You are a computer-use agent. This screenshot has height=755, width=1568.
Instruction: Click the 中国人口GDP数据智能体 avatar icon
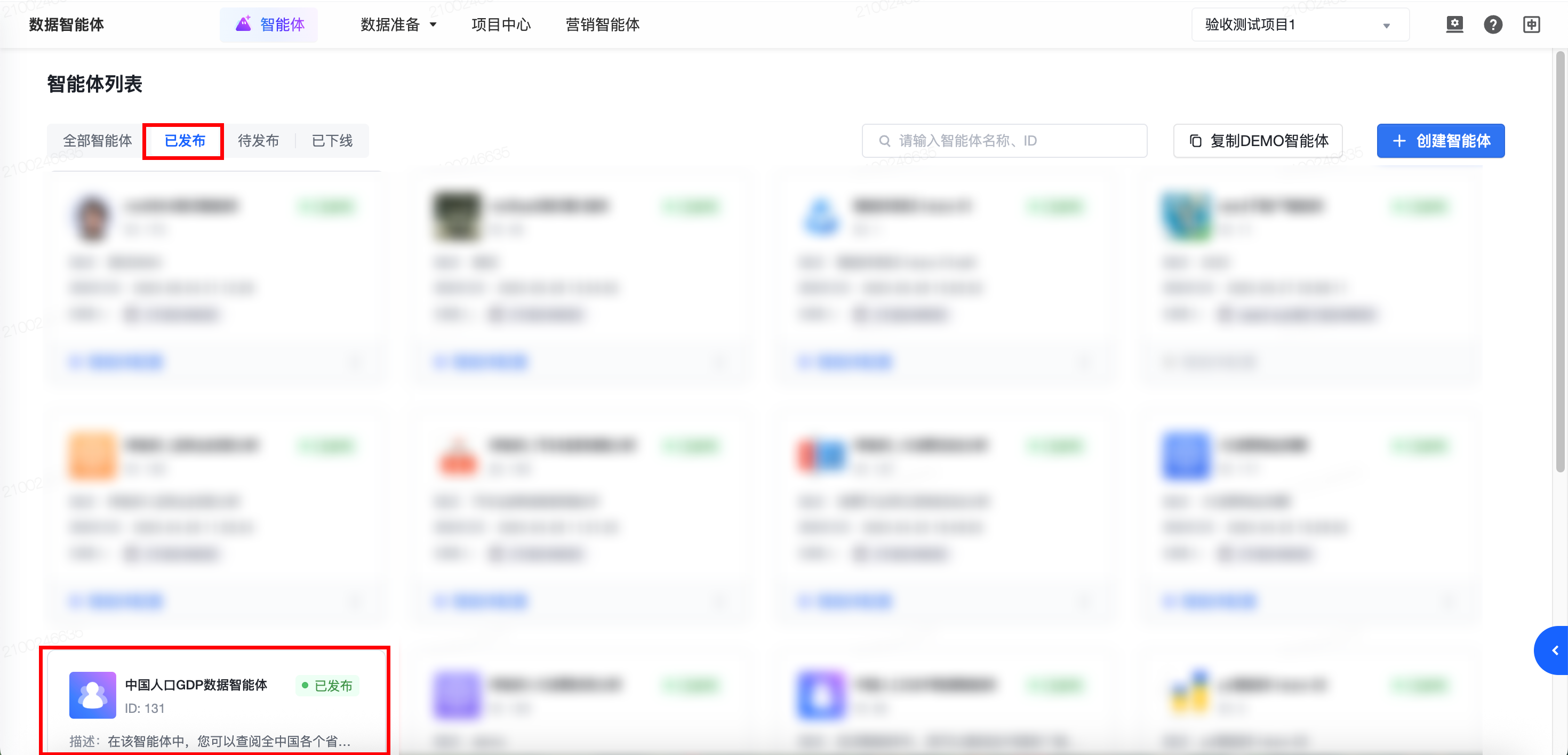click(x=92, y=695)
